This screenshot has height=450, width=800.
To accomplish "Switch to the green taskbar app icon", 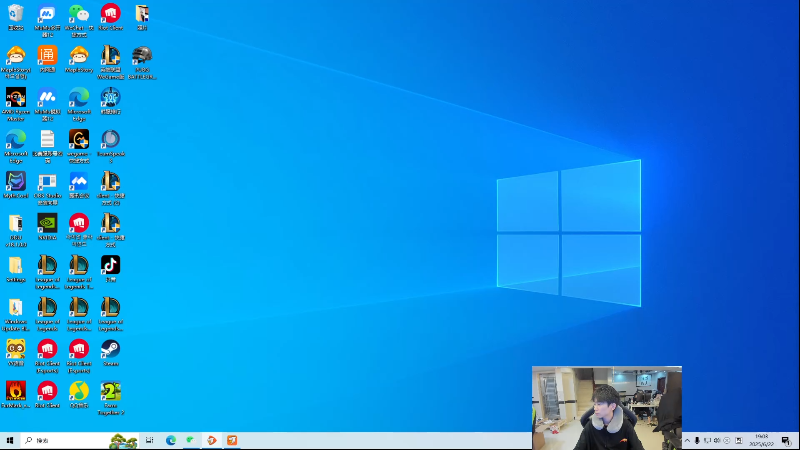I will (191, 440).
